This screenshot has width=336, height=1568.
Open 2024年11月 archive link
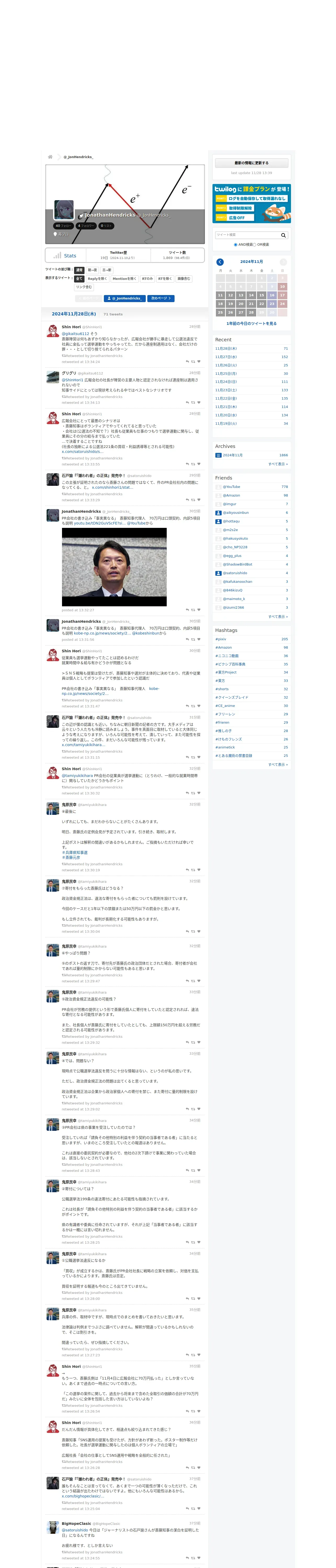233,455
